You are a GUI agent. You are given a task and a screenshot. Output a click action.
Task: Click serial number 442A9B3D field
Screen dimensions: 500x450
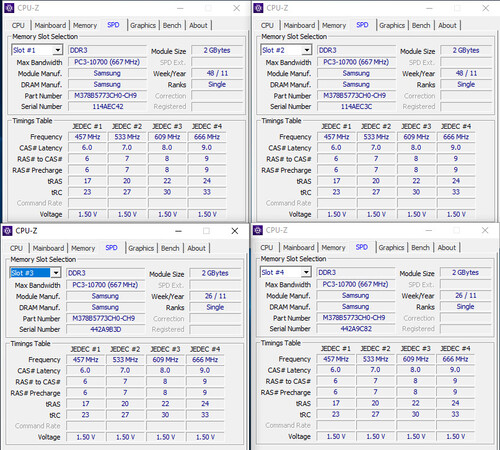click(x=105, y=329)
